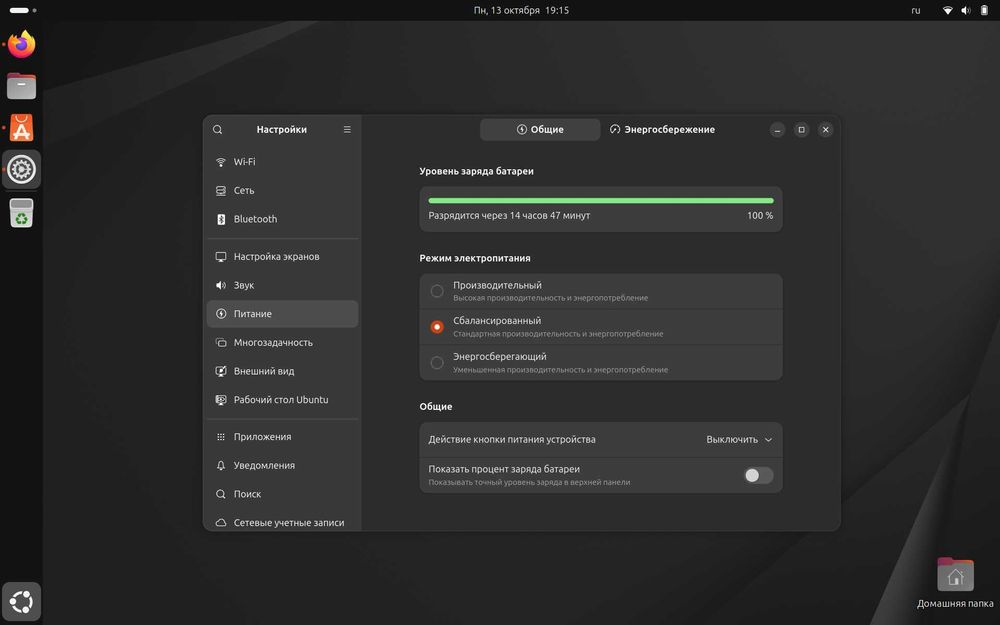Open the Звук settings section
Screen dimensions: 1000x625
point(283,285)
